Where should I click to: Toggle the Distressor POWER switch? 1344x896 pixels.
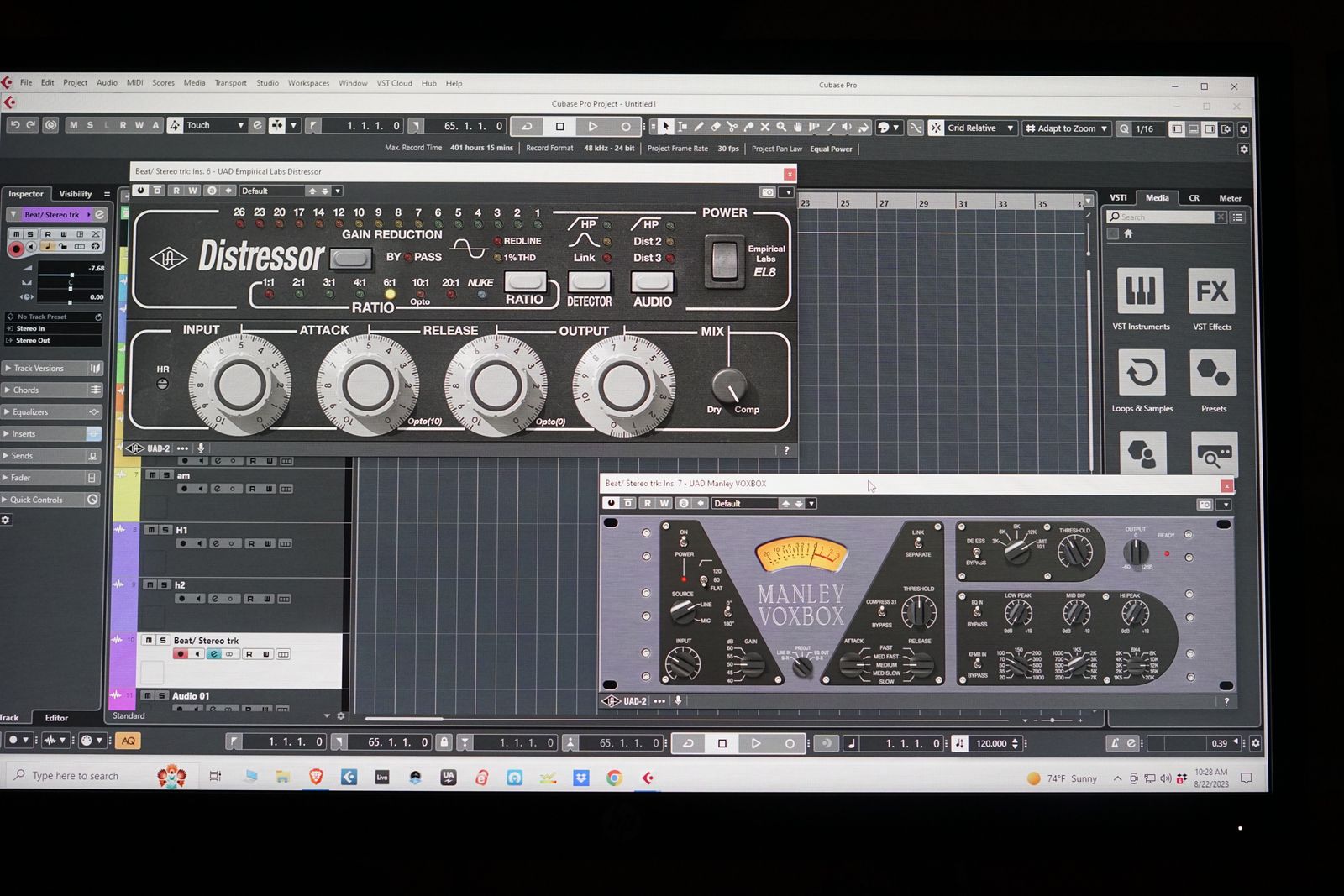point(723,260)
